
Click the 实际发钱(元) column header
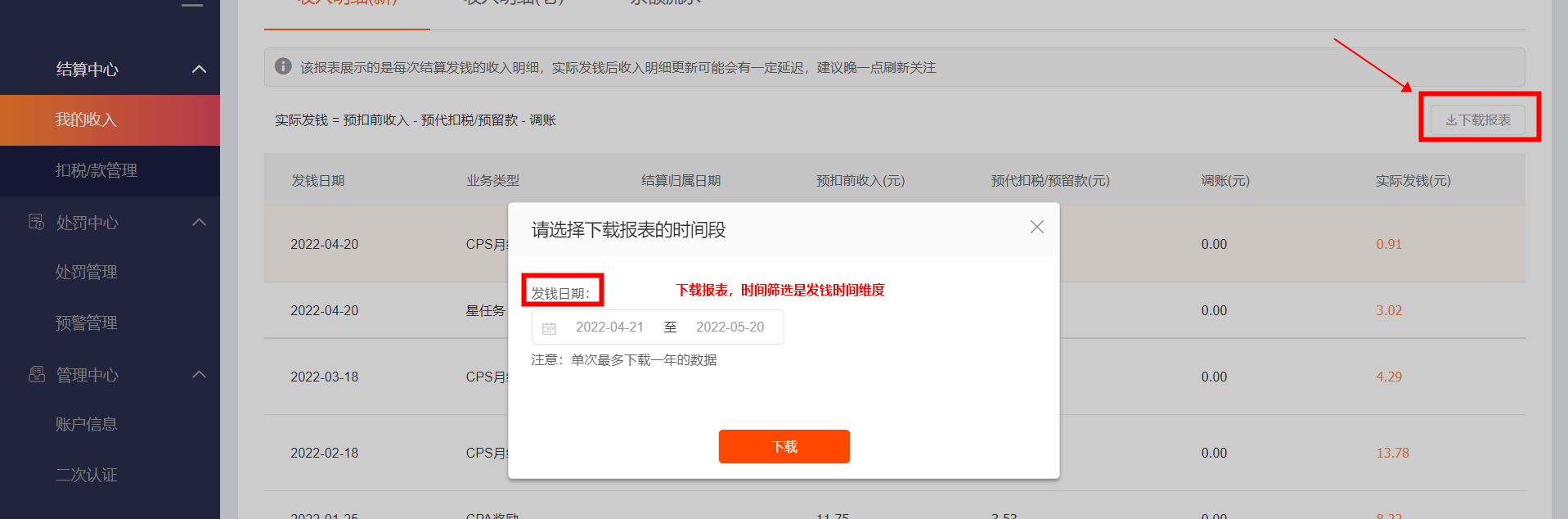(1413, 181)
